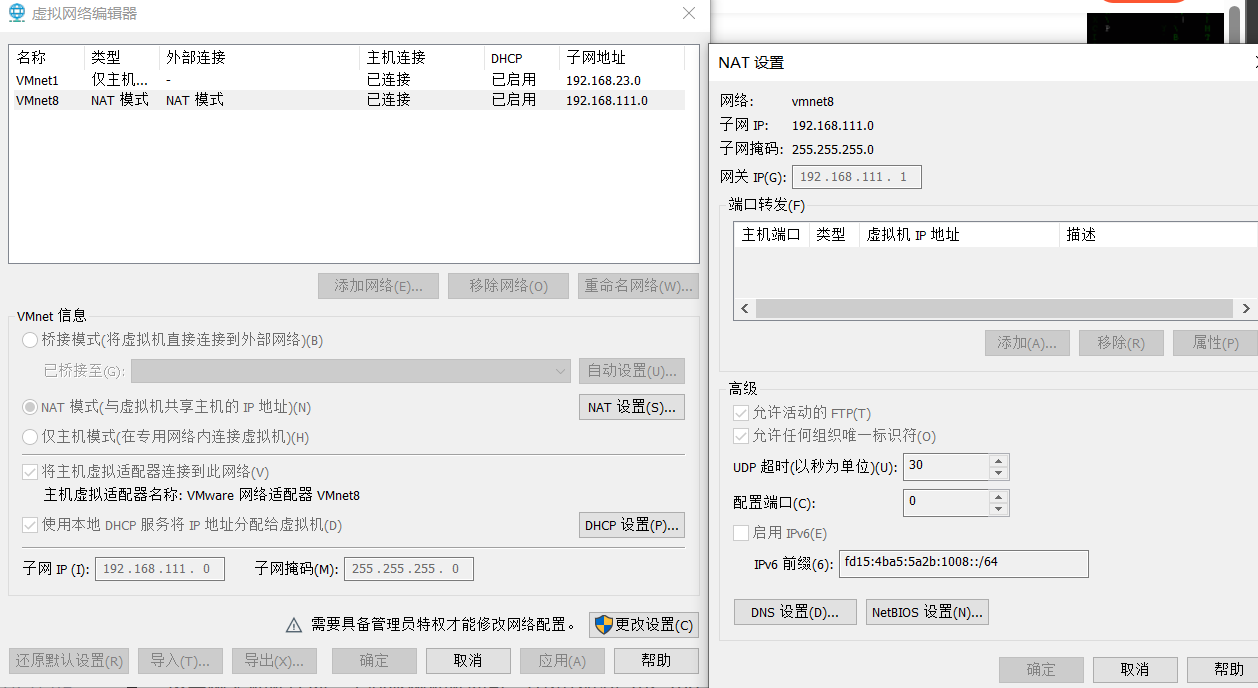Increase the UDP 超时 value with up arrow

coord(998,461)
